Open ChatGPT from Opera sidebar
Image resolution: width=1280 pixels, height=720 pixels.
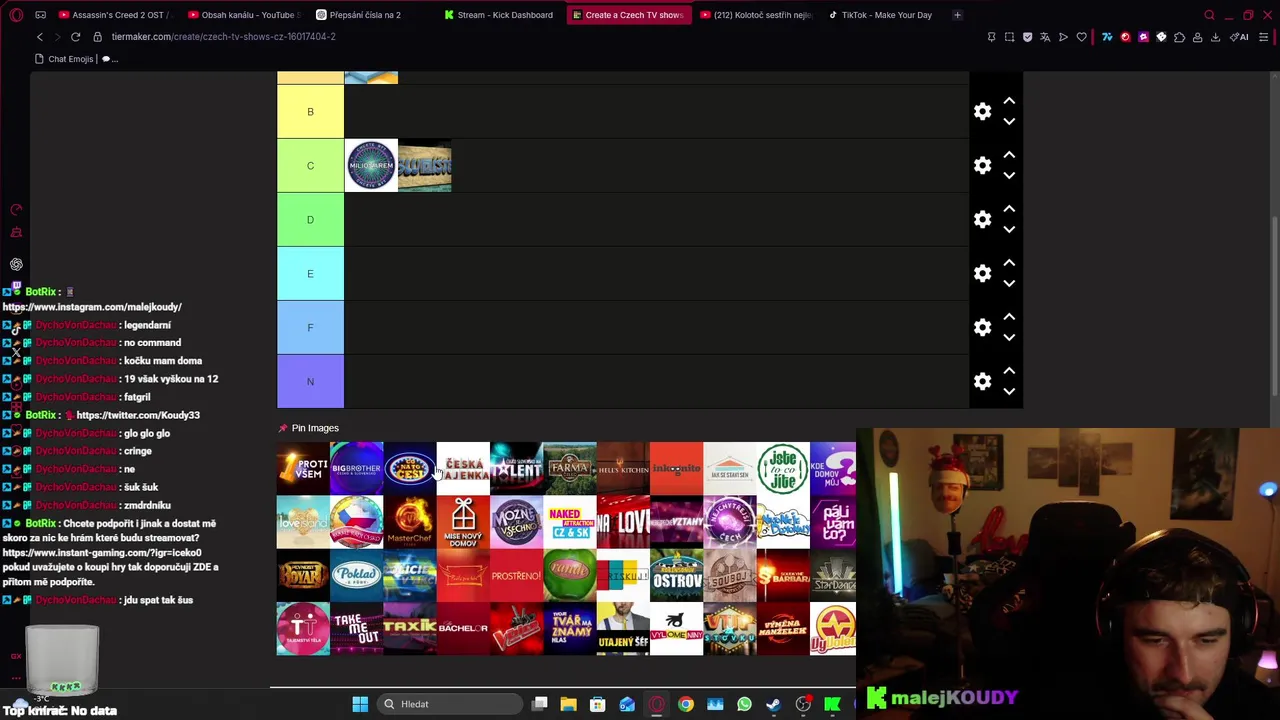pyautogui.click(x=16, y=265)
